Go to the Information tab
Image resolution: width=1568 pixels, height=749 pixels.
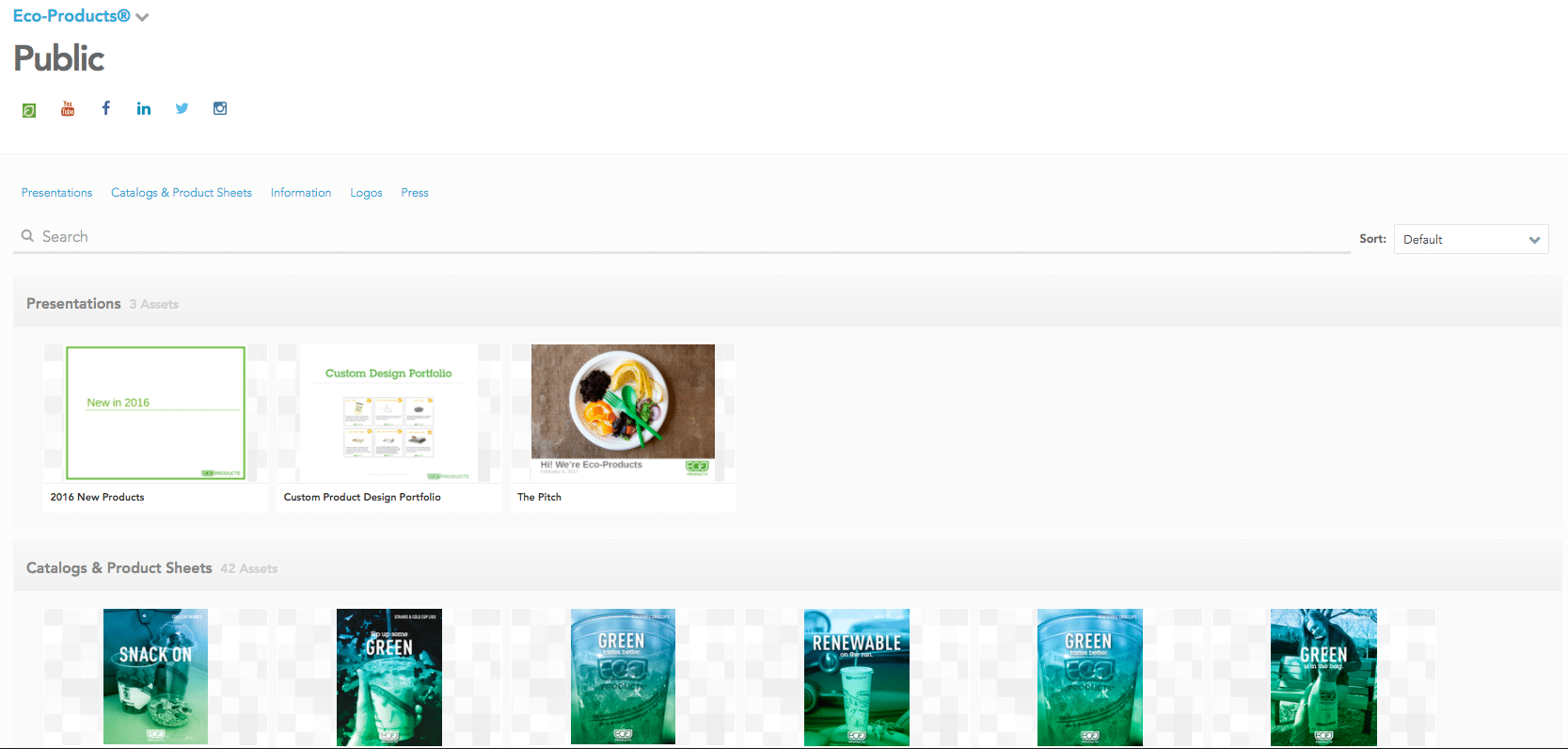[x=301, y=193]
